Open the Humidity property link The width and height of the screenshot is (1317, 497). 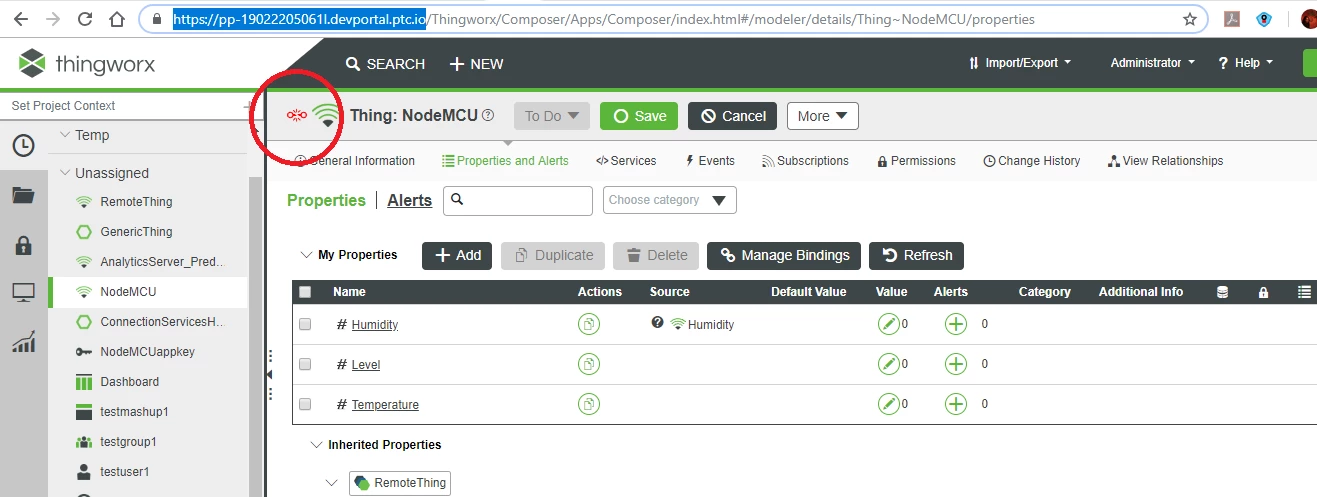(375, 324)
